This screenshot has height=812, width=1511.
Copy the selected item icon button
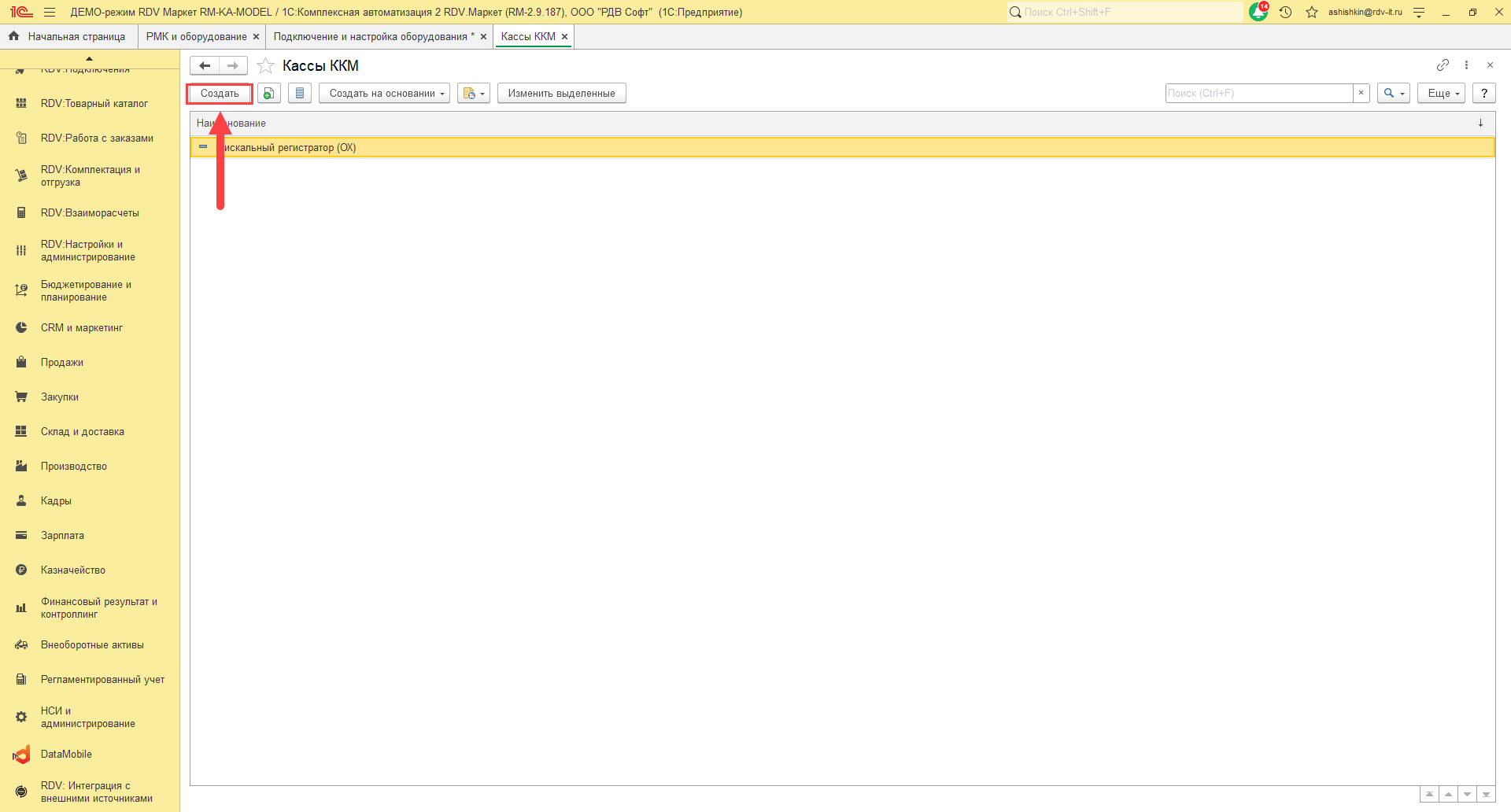tap(269, 93)
